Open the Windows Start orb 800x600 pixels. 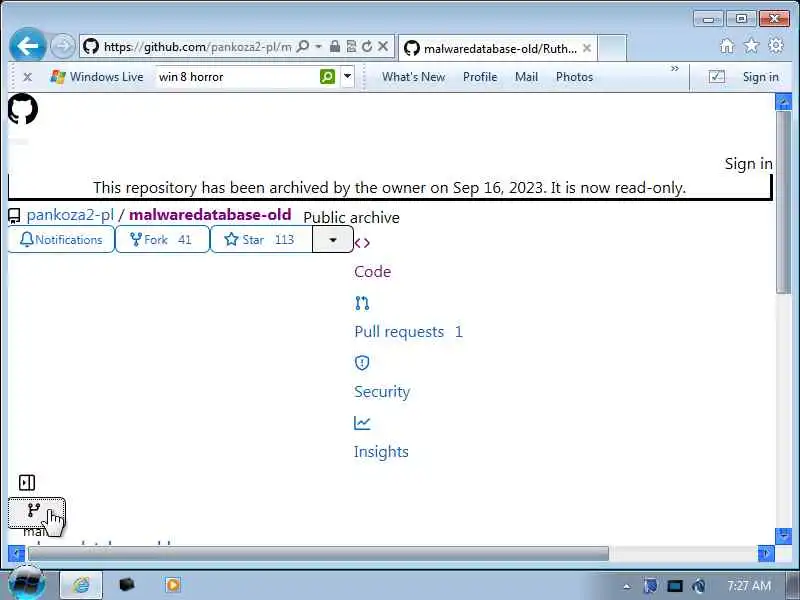coord(27,584)
